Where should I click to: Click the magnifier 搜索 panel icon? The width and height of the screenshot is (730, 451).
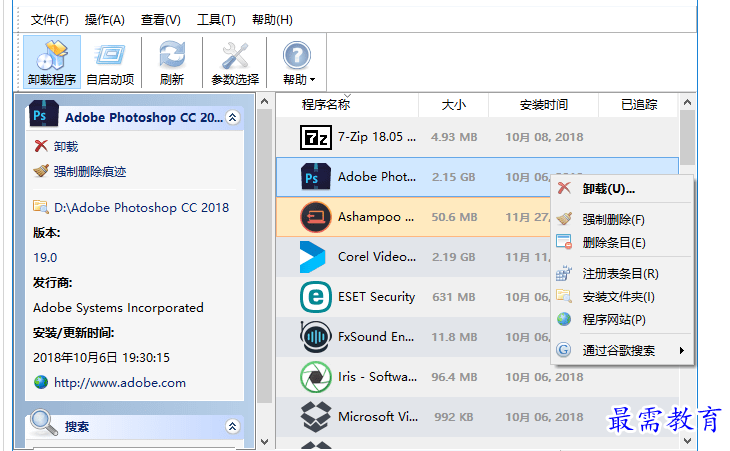pyautogui.click(x=44, y=422)
